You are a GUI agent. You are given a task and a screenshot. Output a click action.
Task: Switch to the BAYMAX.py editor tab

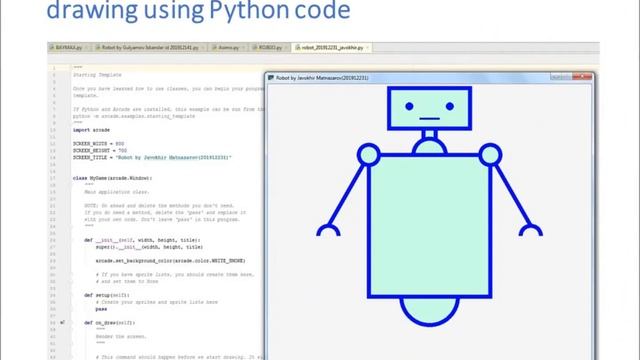(69, 48)
